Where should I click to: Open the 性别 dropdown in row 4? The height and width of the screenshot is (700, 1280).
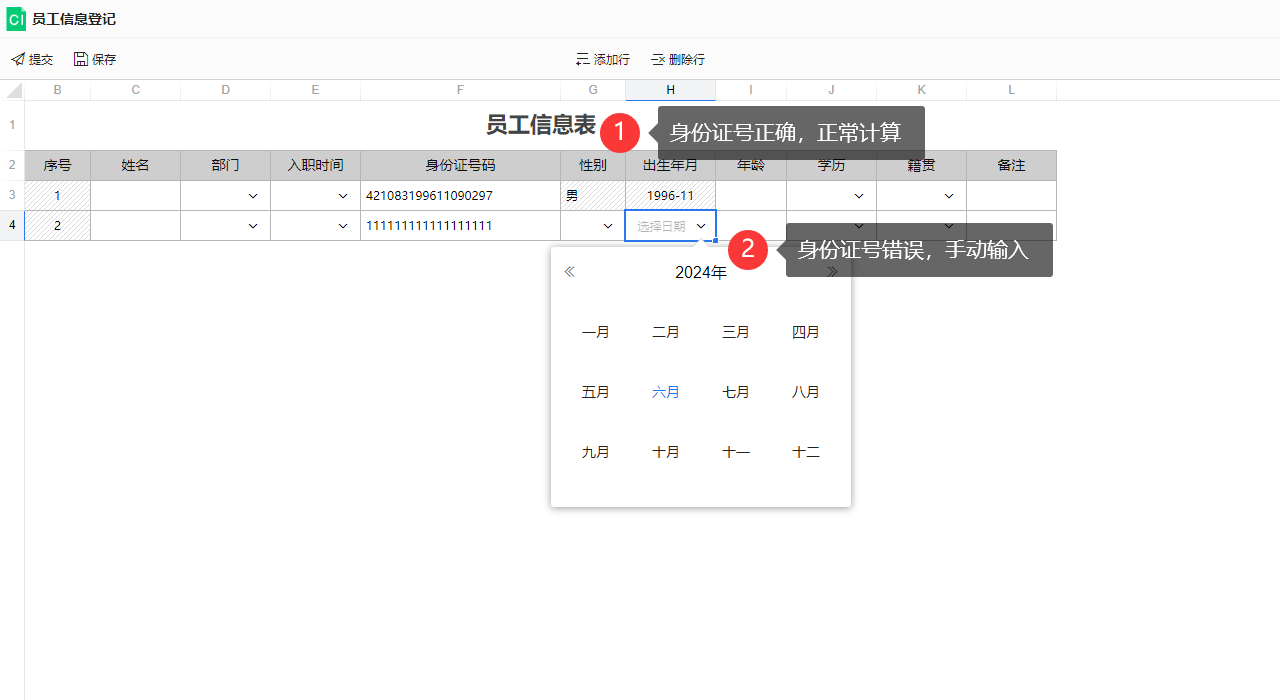[x=608, y=226]
